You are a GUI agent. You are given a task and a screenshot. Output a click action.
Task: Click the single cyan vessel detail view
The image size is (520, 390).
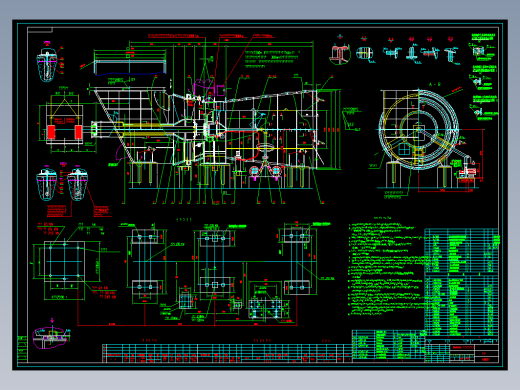tap(48, 65)
